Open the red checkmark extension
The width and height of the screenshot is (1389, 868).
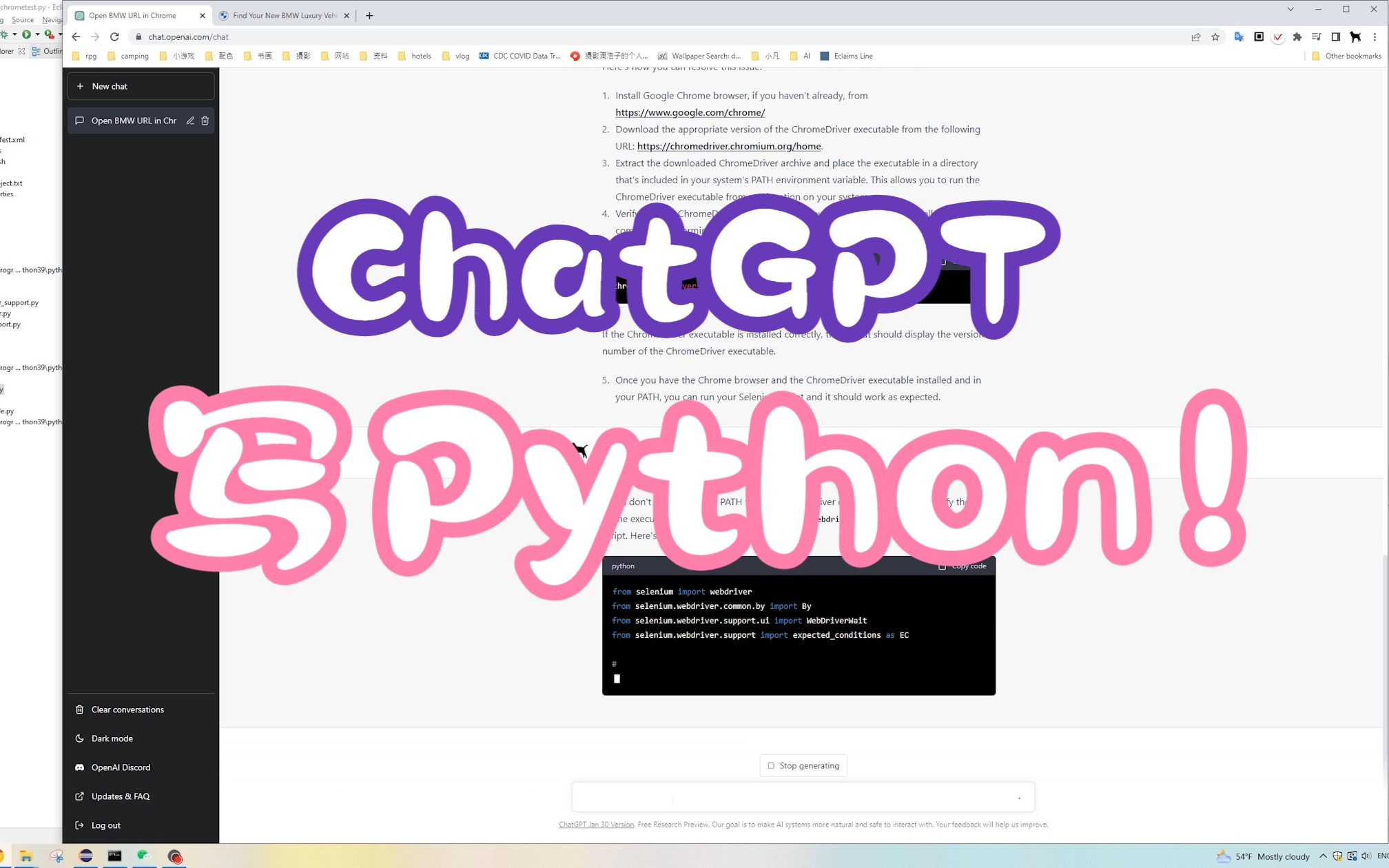tap(1278, 37)
